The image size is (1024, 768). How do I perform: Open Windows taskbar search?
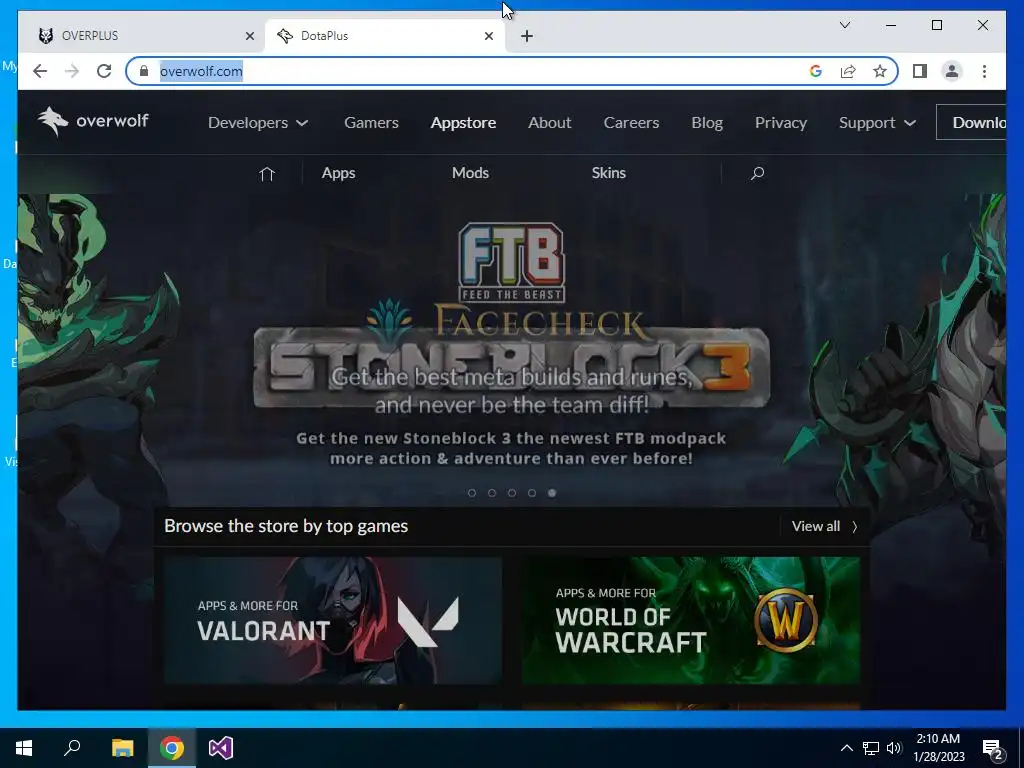pos(72,748)
